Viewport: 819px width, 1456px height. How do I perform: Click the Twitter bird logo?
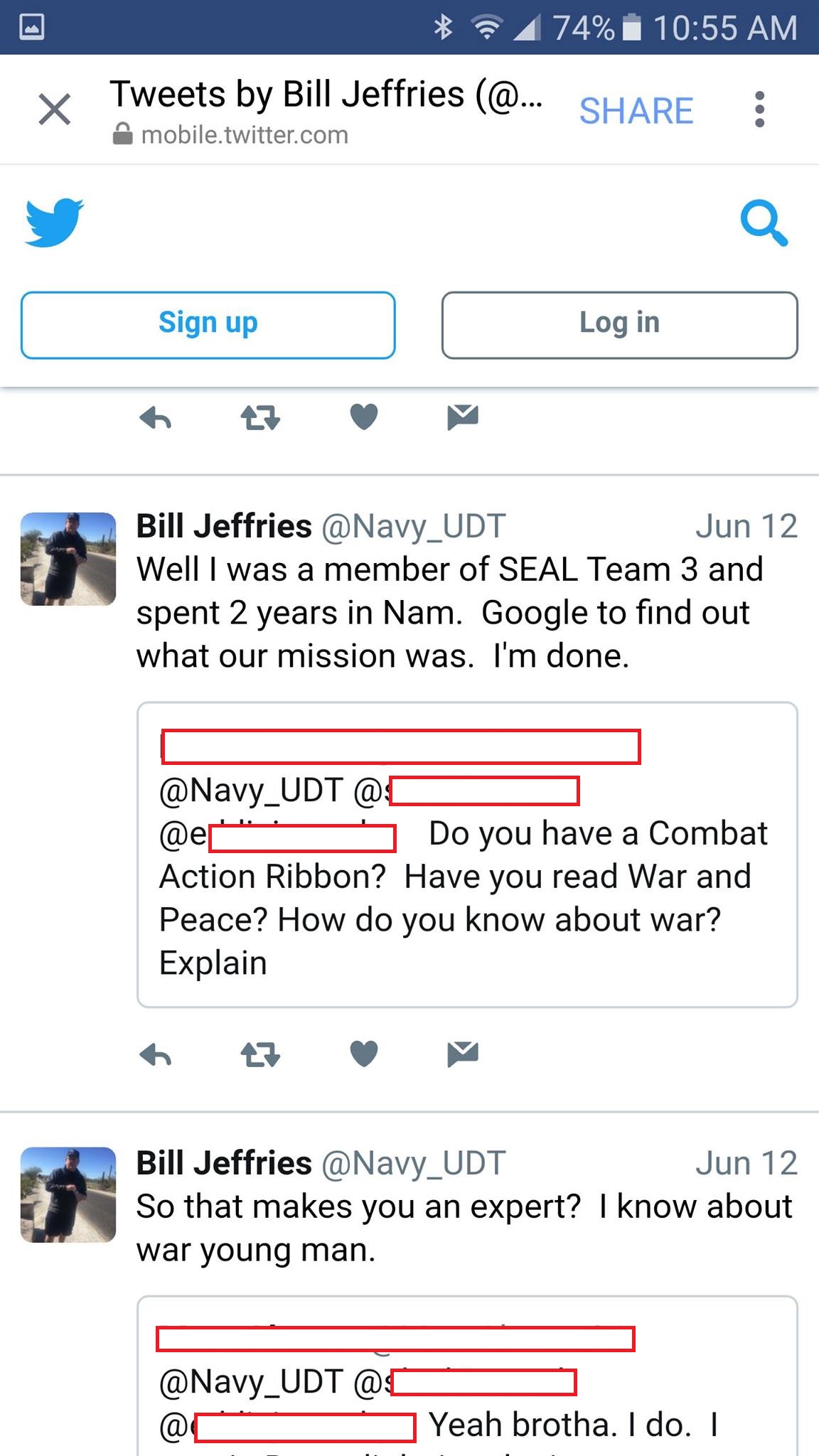[x=55, y=223]
